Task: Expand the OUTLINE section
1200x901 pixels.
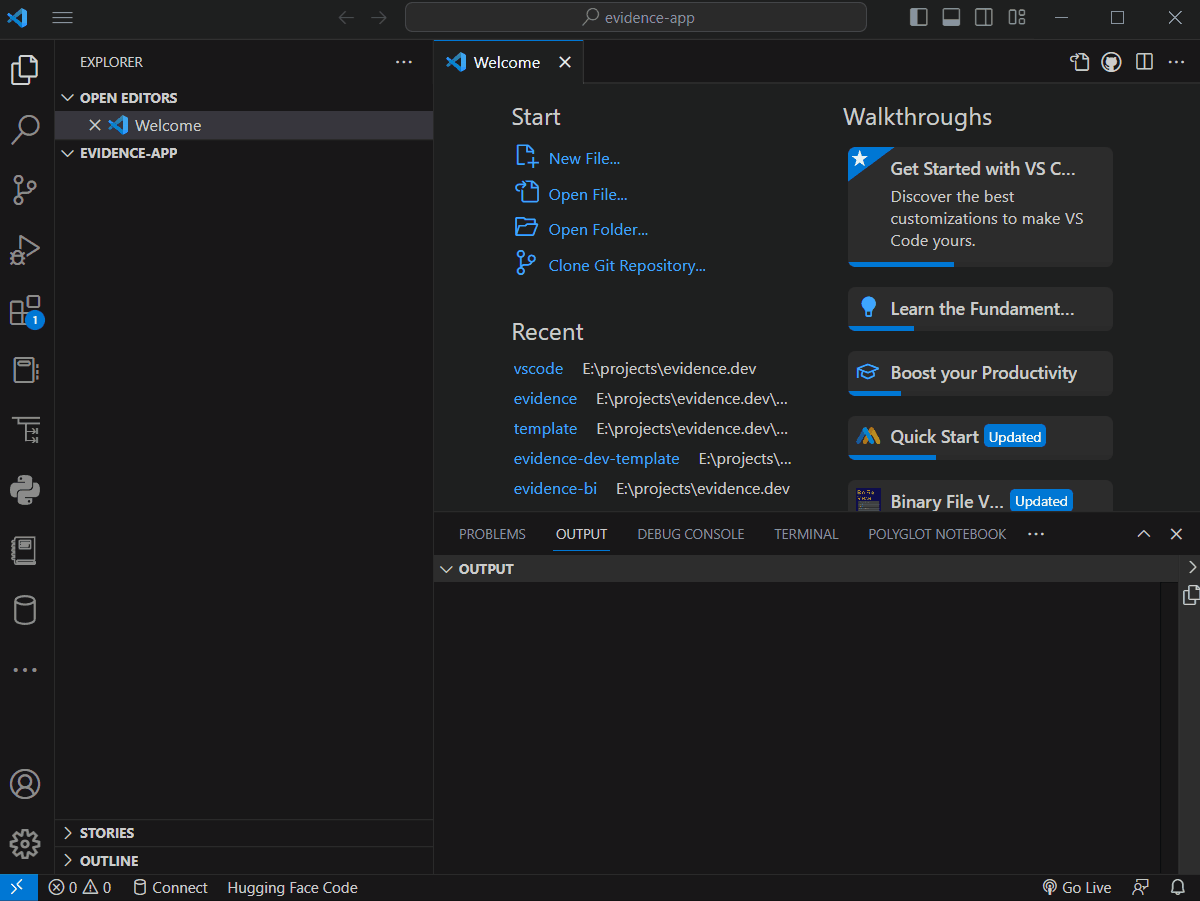Action: coord(244,861)
